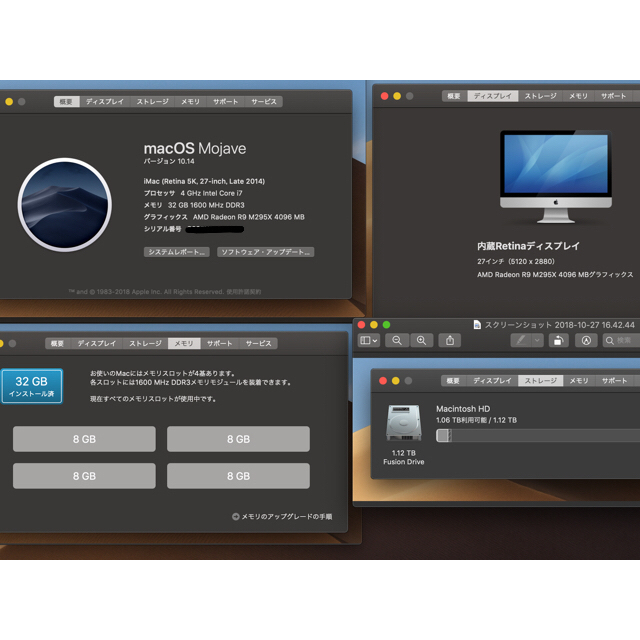Select ディスプレイ tab in the Macintosh HD window

[x=492, y=381]
